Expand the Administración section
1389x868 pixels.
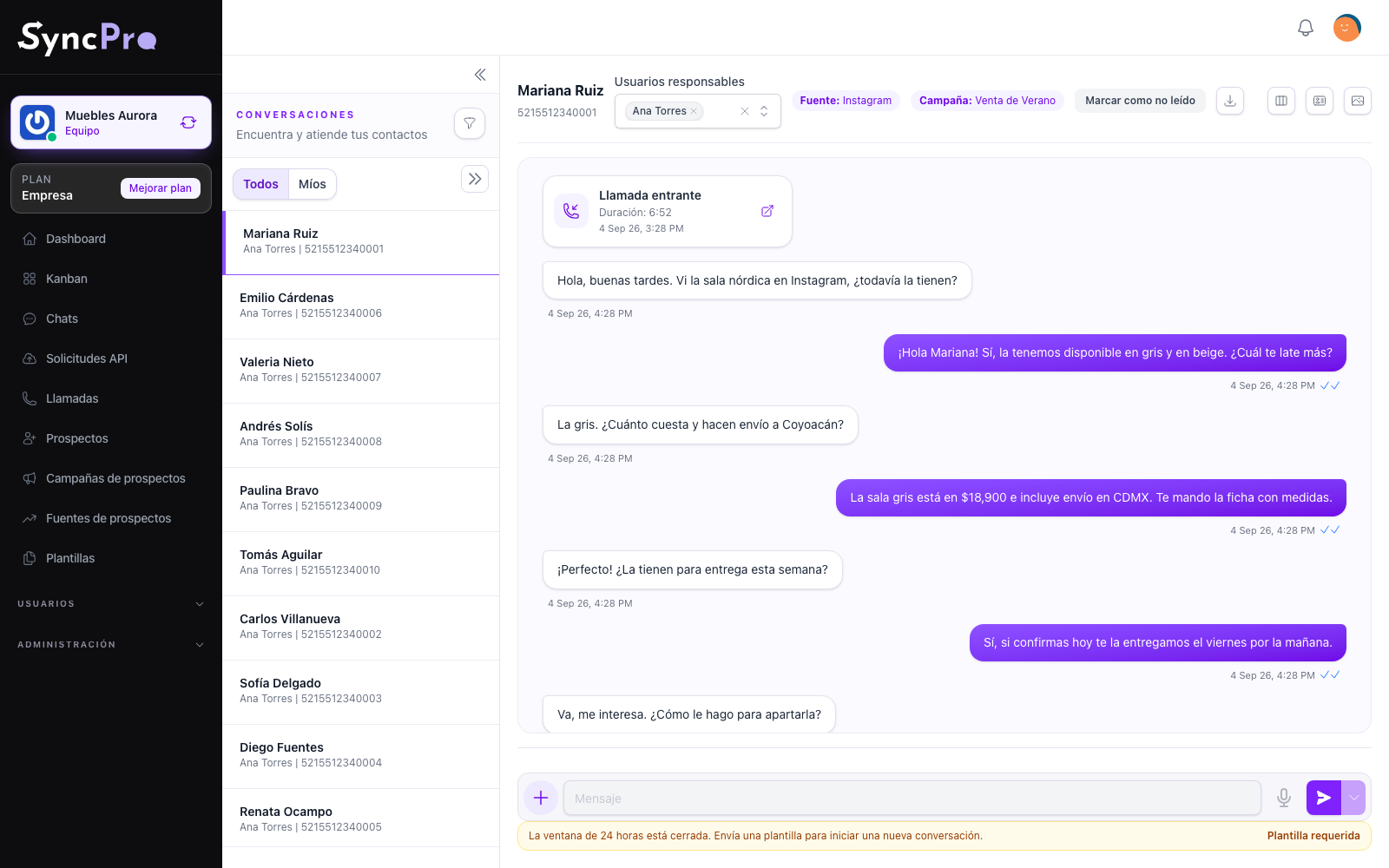click(x=111, y=645)
